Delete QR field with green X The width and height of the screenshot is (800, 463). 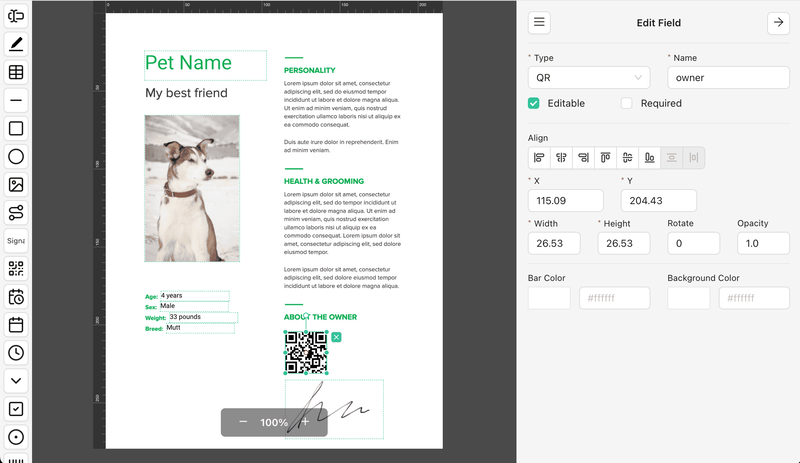336,337
